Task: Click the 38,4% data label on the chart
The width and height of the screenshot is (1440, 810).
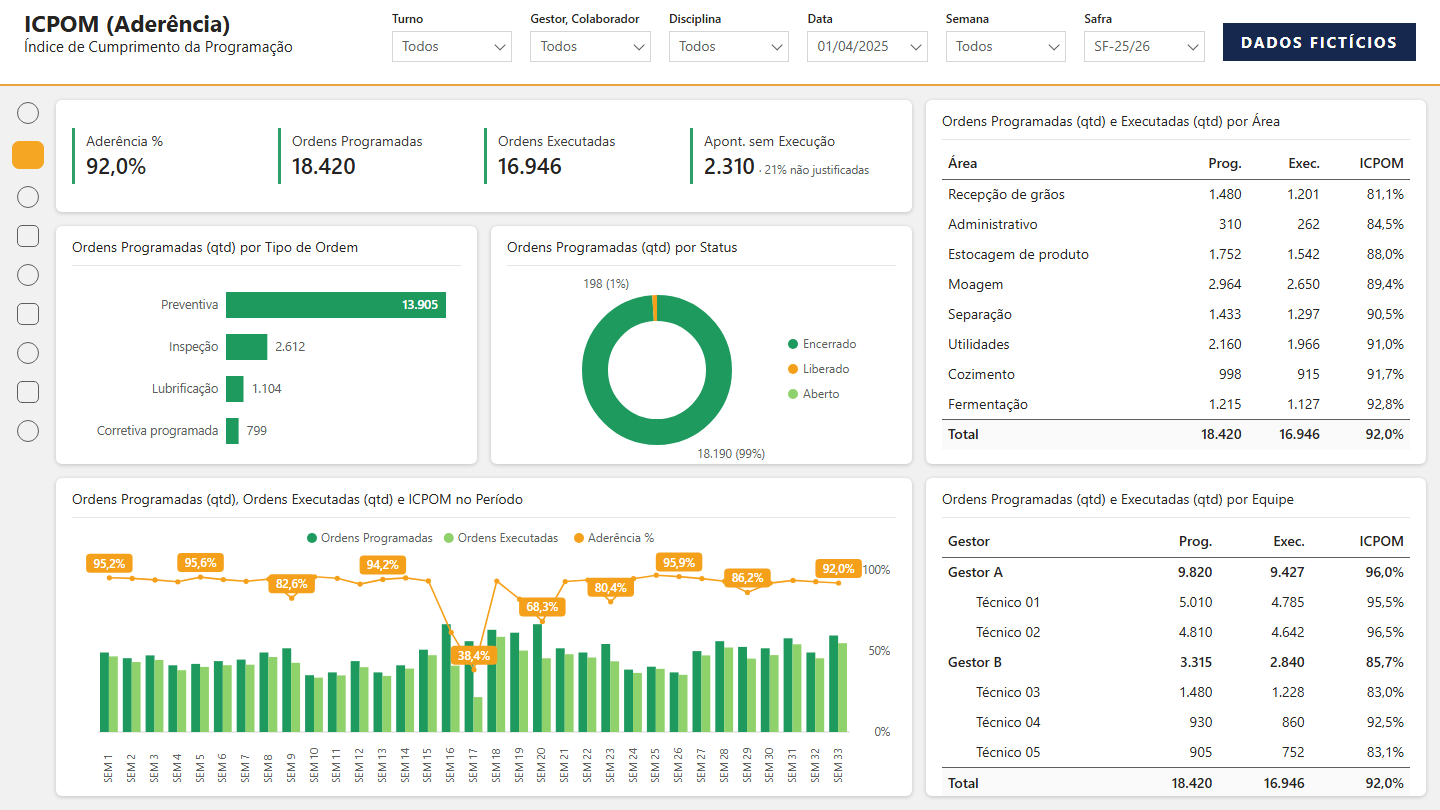Action: [x=475, y=656]
